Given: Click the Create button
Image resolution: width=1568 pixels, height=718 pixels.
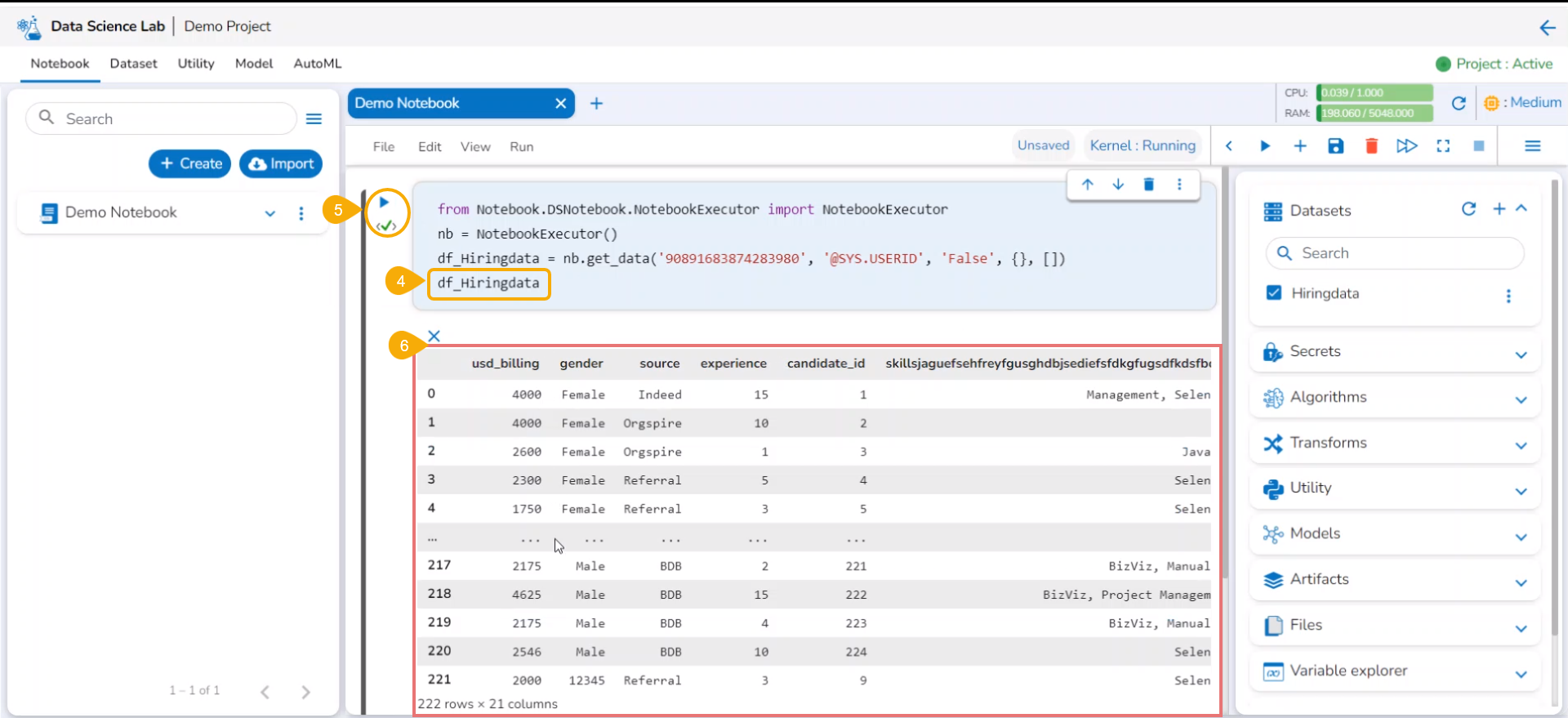Looking at the screenshot, I should (x=190, y=163).
